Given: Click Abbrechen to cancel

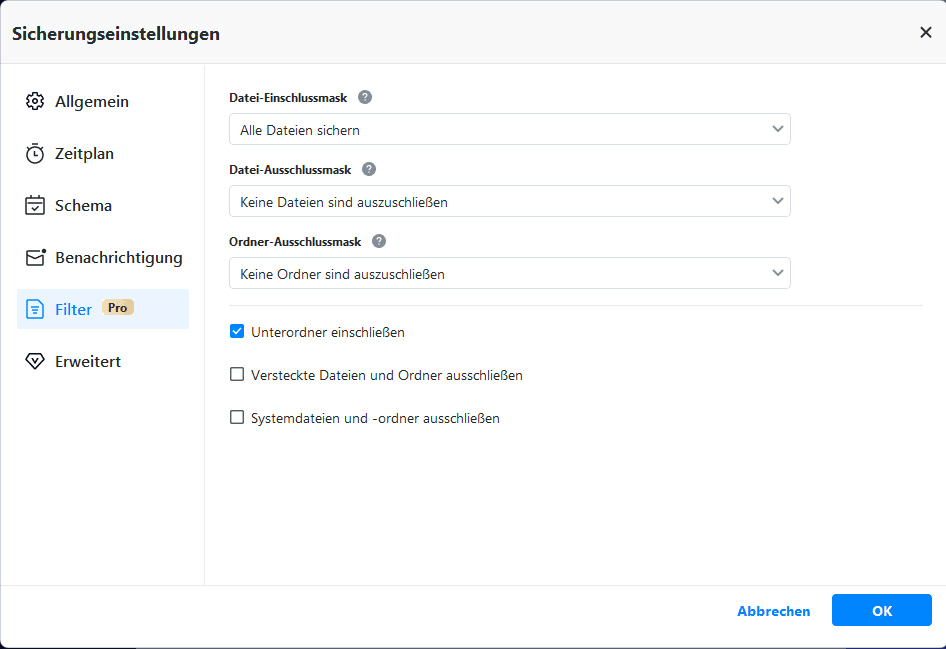Looking at the screenshot, I should point(773,611).
